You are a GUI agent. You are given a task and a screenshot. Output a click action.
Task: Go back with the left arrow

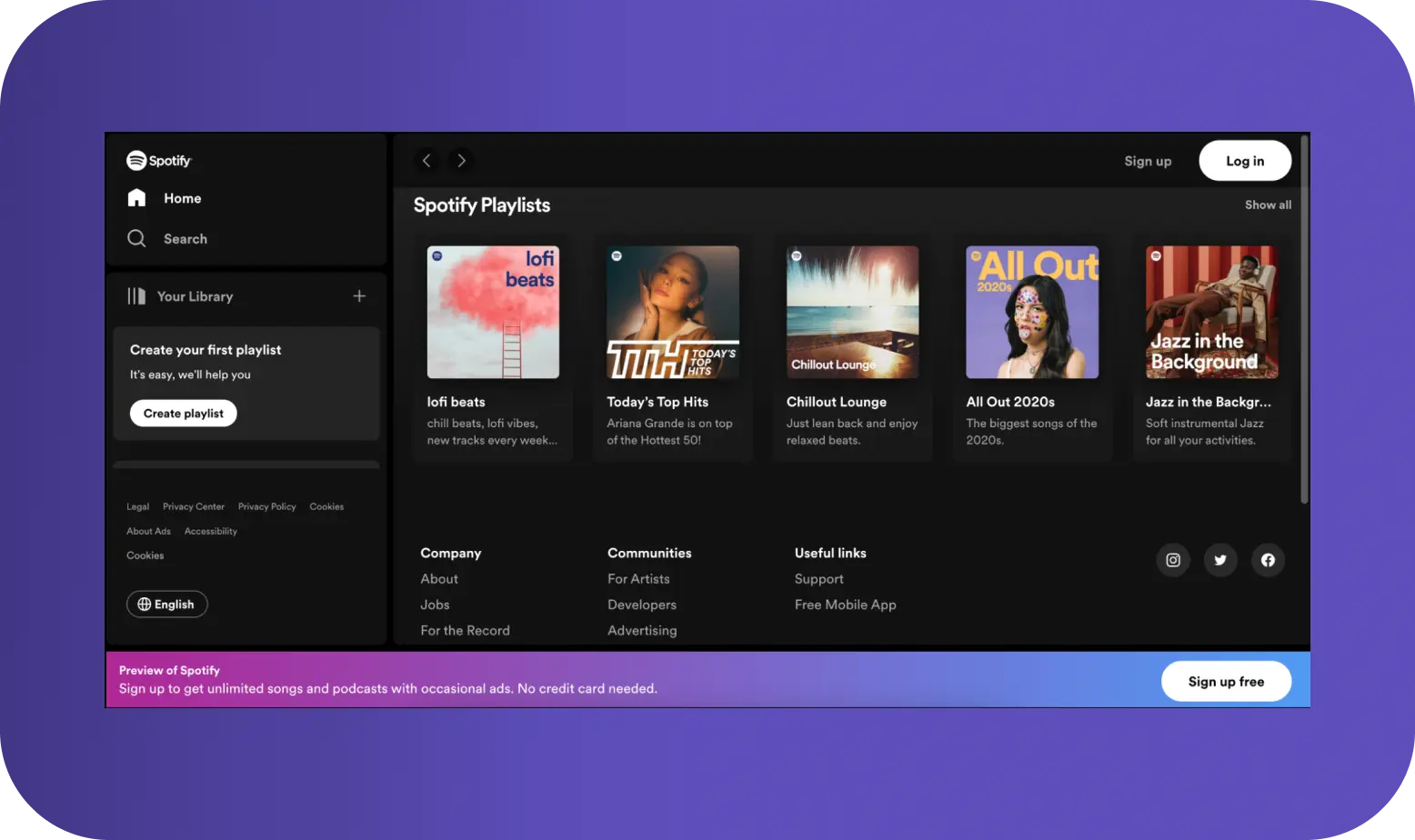[427, 161]
